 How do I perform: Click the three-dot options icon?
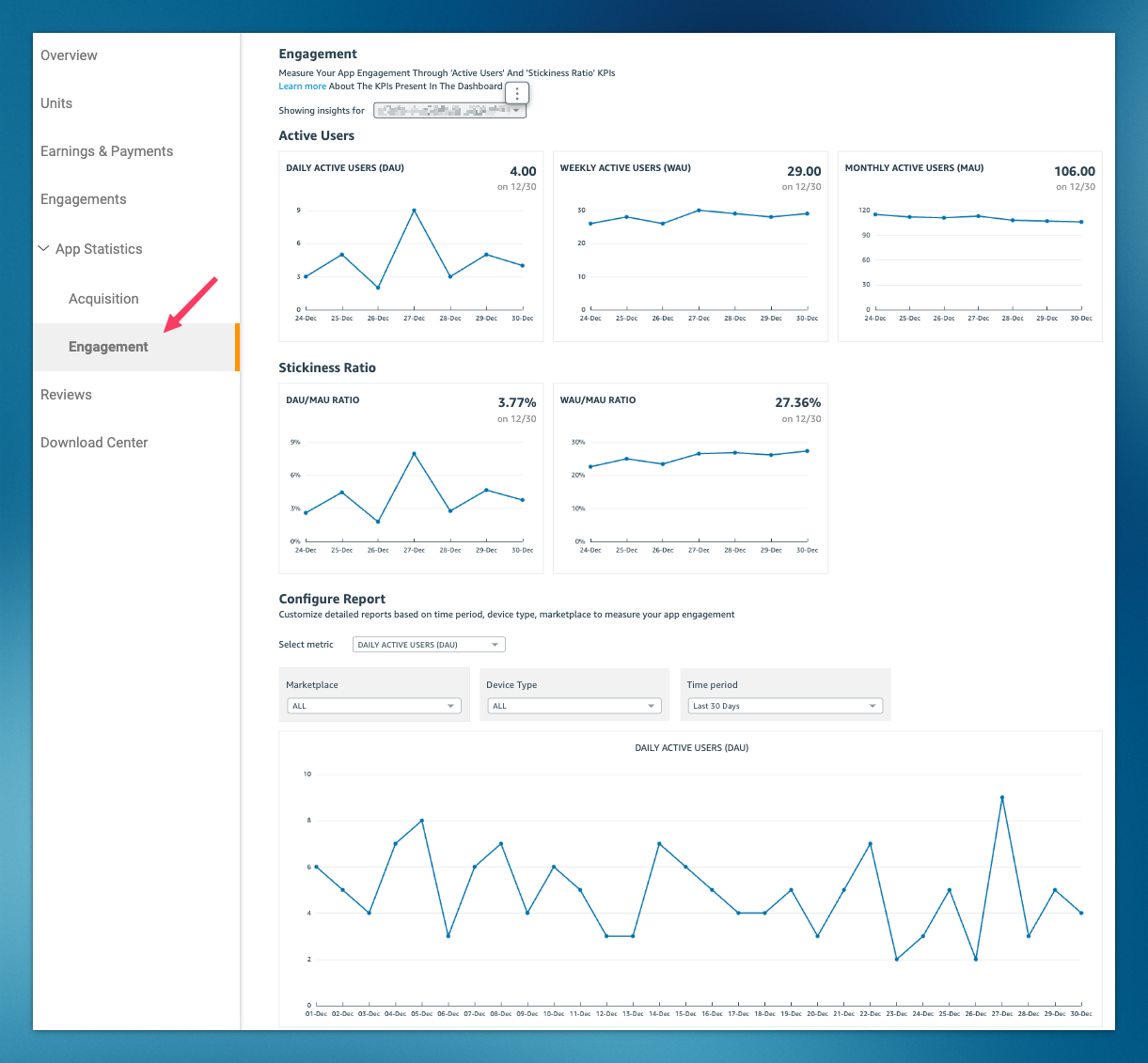click(x=517, y=93)
